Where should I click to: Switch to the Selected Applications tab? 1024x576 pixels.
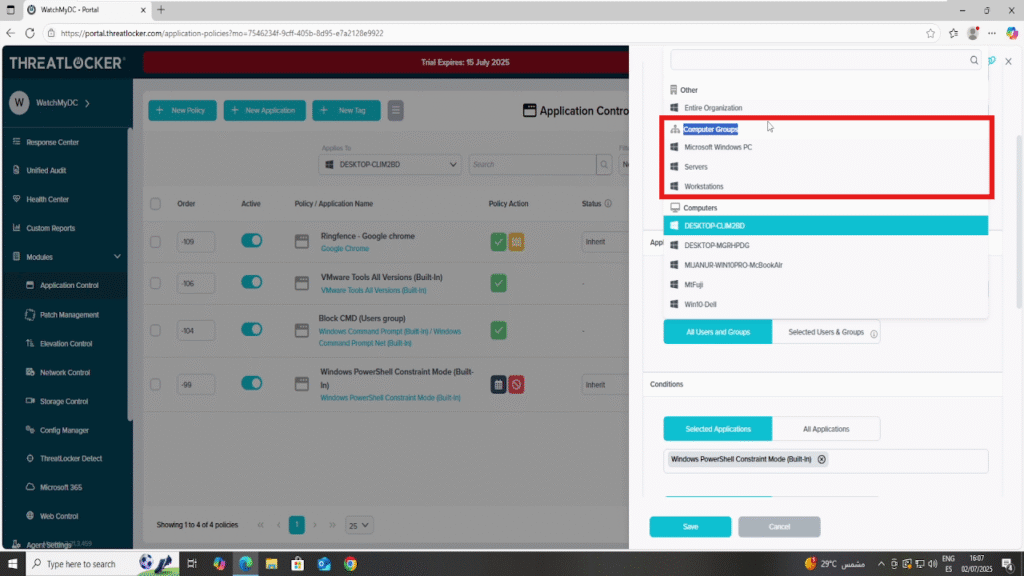tap(718, 429)
